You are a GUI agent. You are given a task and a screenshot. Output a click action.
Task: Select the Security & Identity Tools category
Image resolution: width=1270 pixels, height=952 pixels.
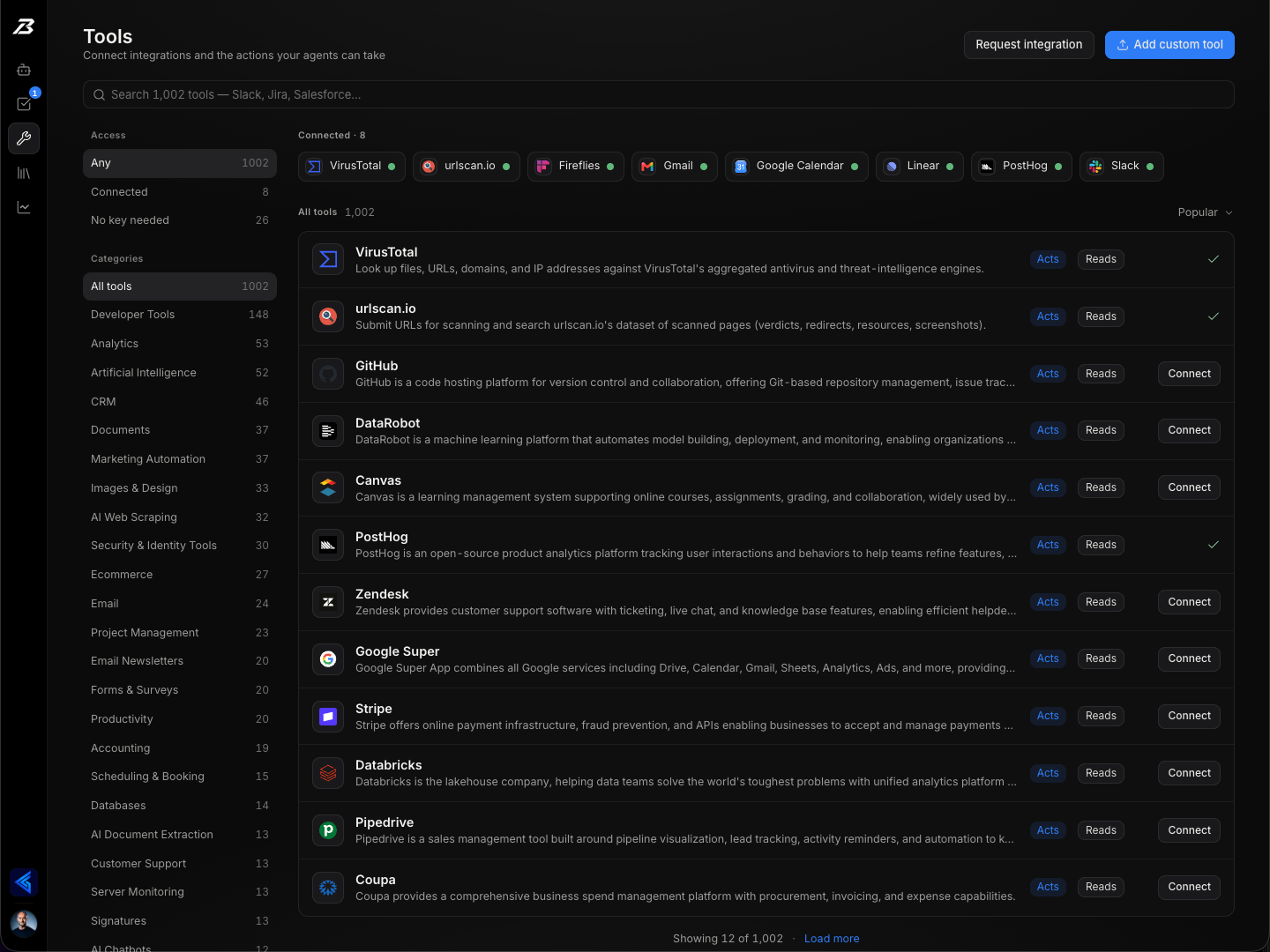[x=180, y=546]
